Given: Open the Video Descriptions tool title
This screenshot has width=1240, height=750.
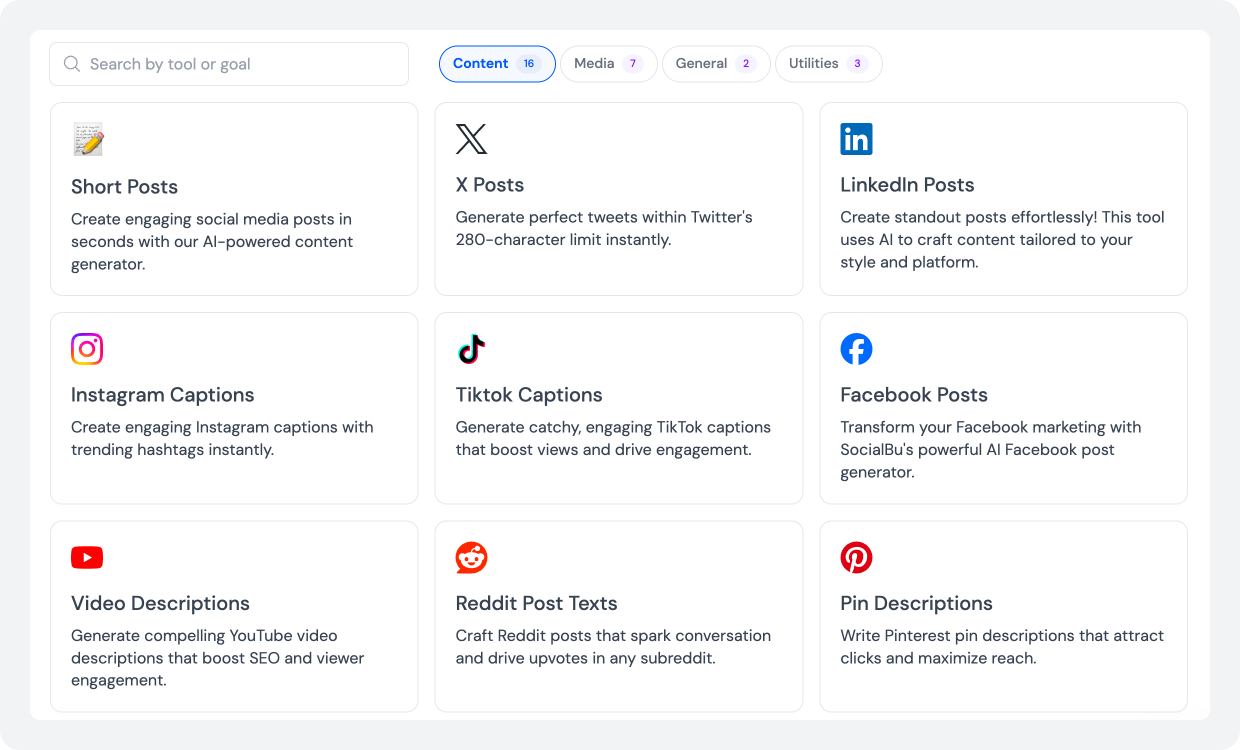Looking at the screenshot, I should tap(160, 604).
